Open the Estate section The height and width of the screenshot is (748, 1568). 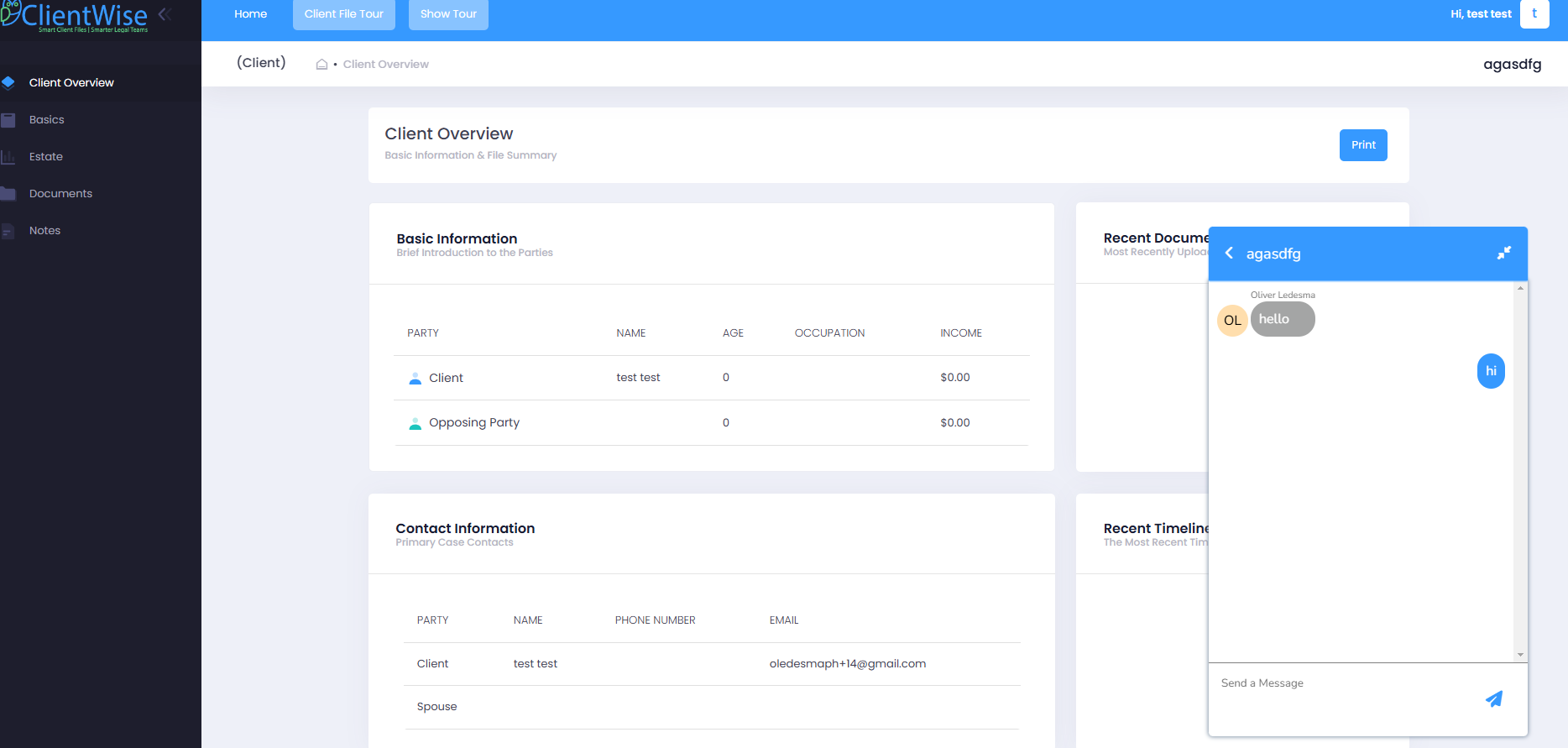pos(46,157)
